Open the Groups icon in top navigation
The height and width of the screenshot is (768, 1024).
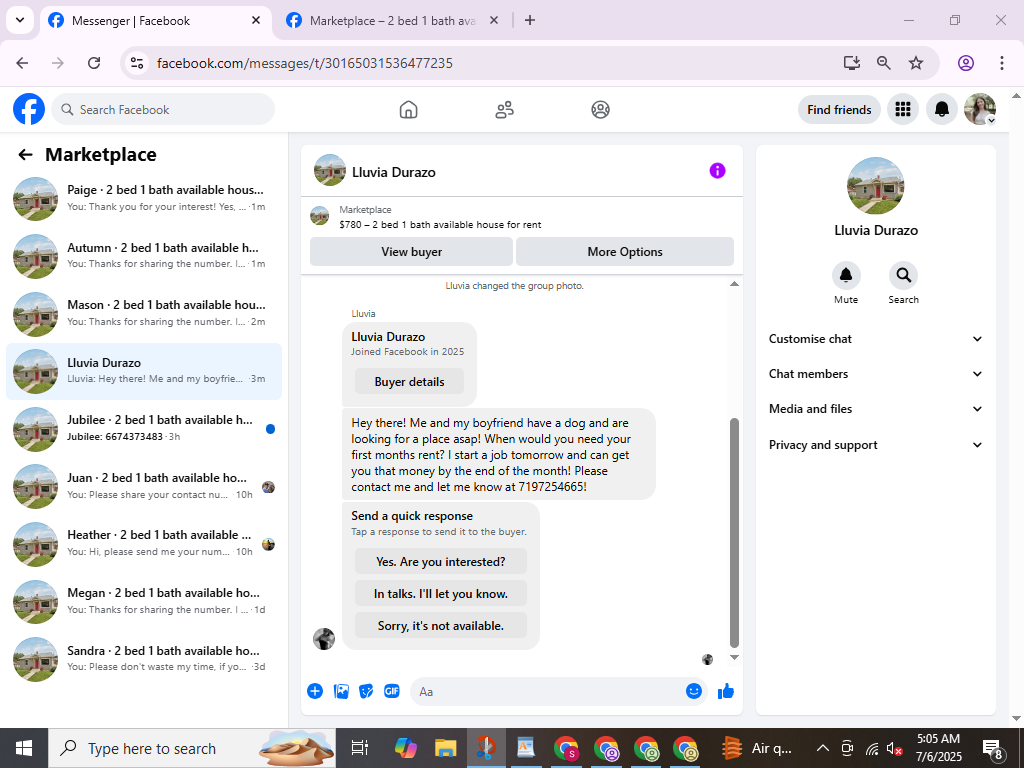600,110
